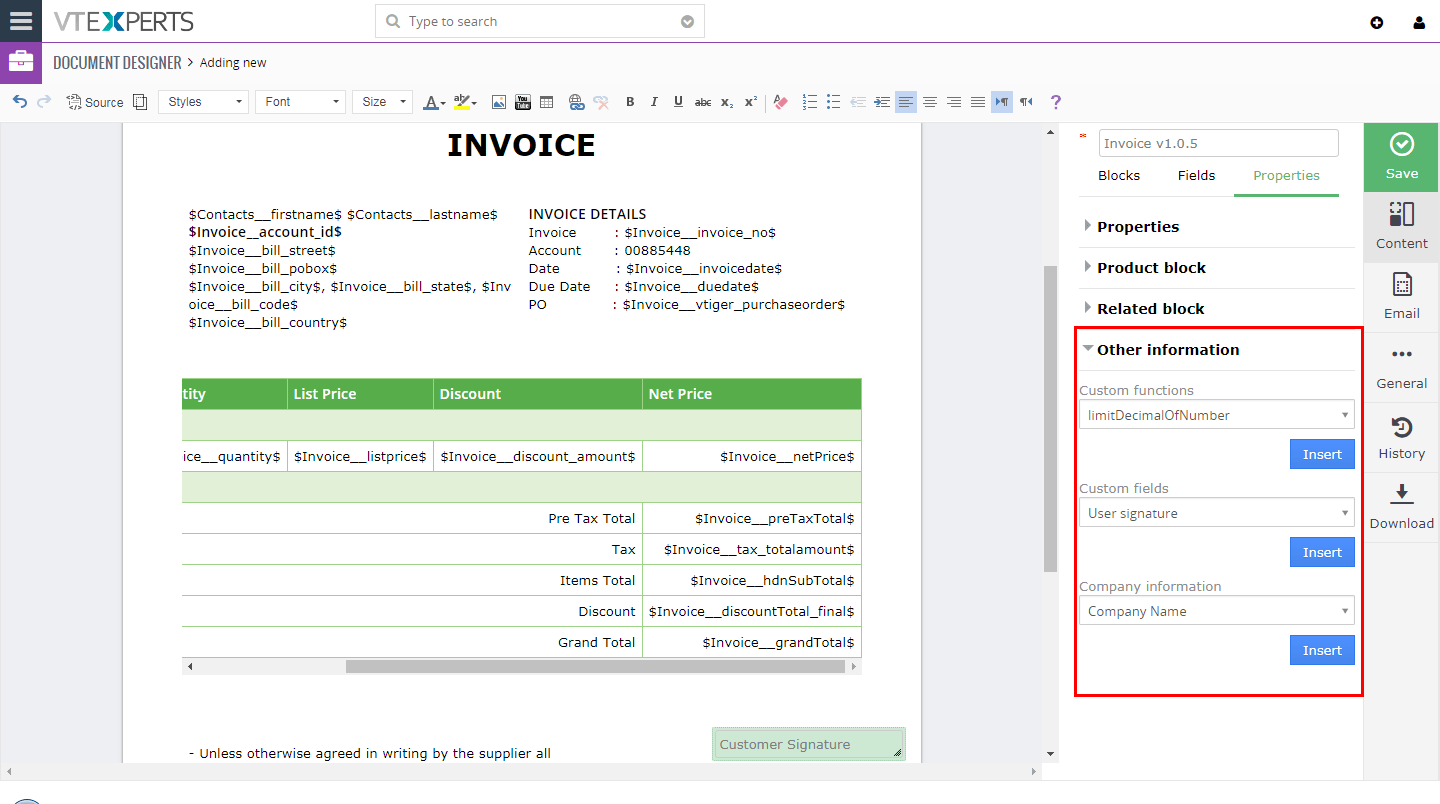Viewport: 1440px width, 804px height.
Task: Toggle the numbered list formatting
Action: [x=810, y=101]
